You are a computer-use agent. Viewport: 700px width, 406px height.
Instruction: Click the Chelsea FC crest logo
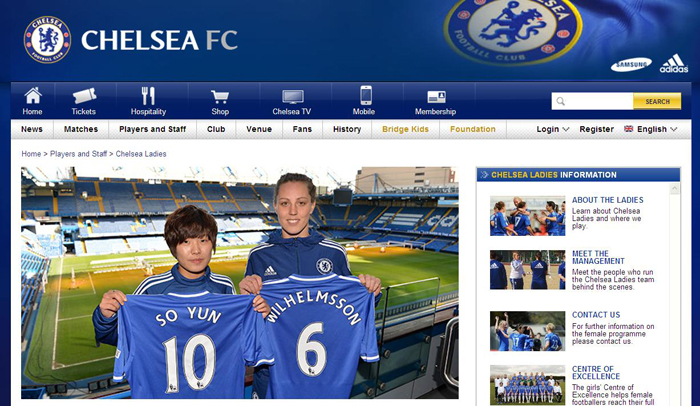pos(47,40)
